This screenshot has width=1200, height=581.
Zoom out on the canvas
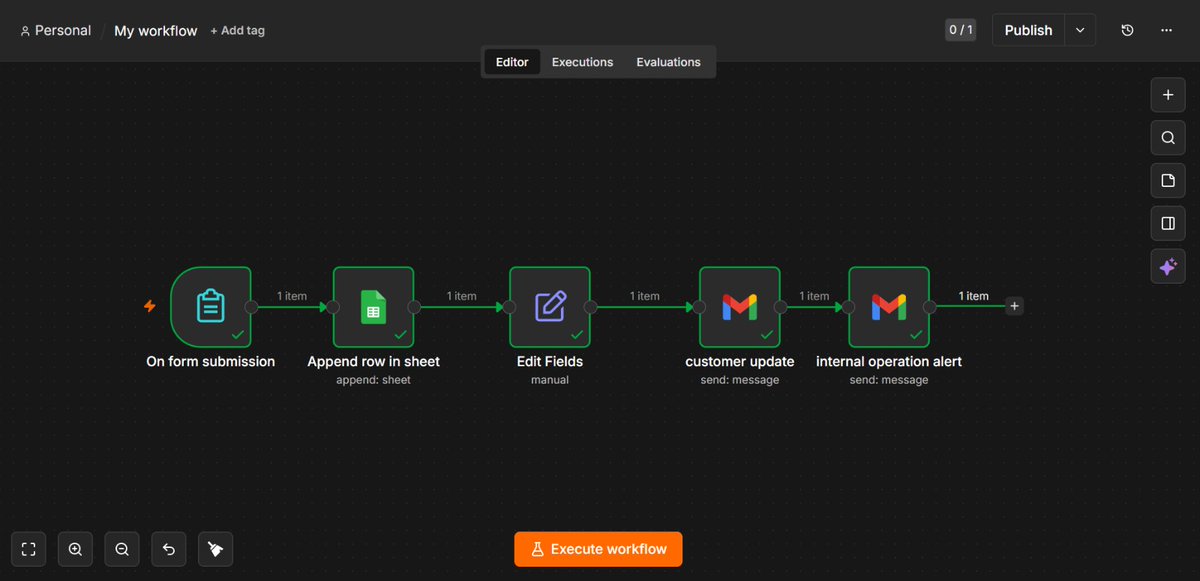click(x=122, y=549)
